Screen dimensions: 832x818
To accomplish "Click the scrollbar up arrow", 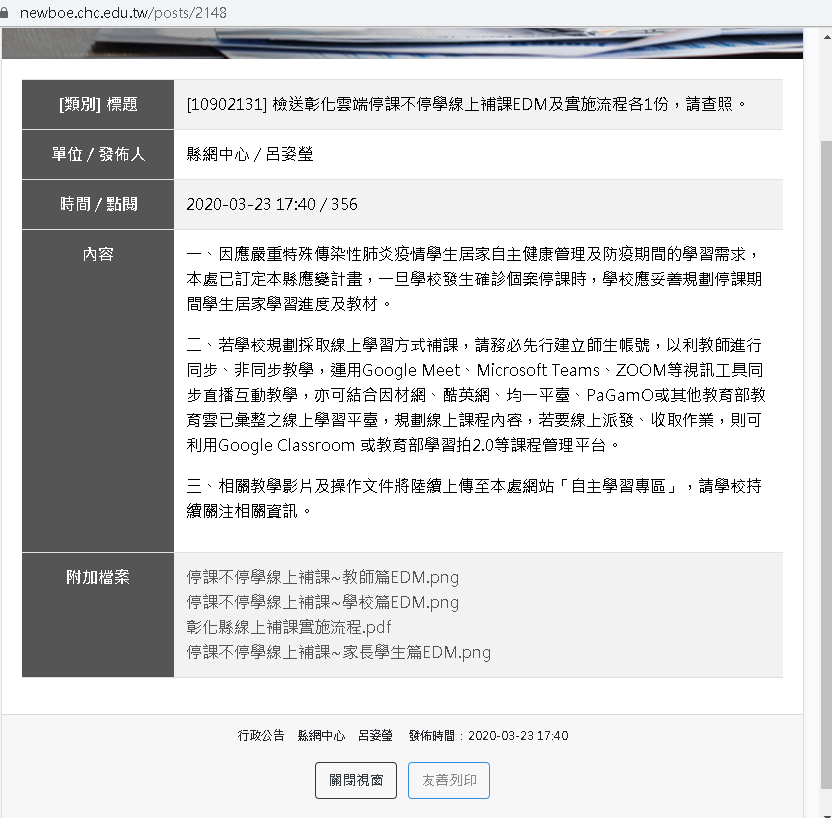I will pos(827,37).
